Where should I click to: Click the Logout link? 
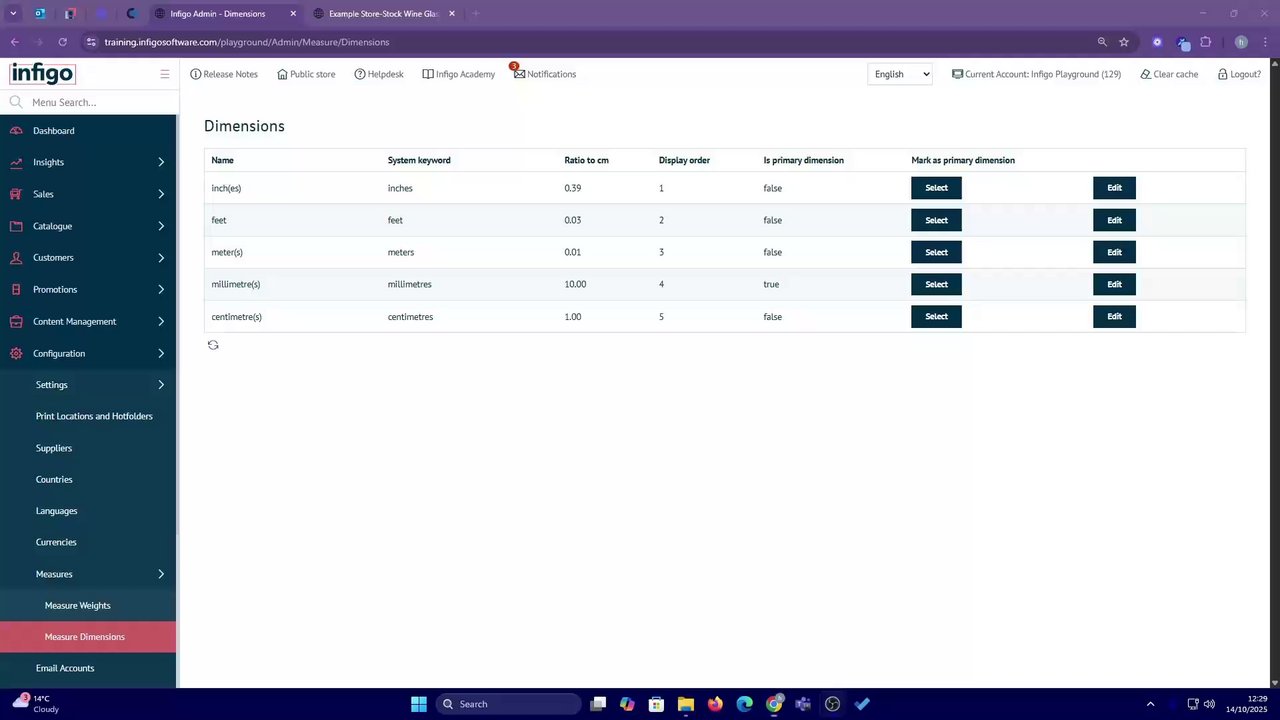click(1239, 74)
